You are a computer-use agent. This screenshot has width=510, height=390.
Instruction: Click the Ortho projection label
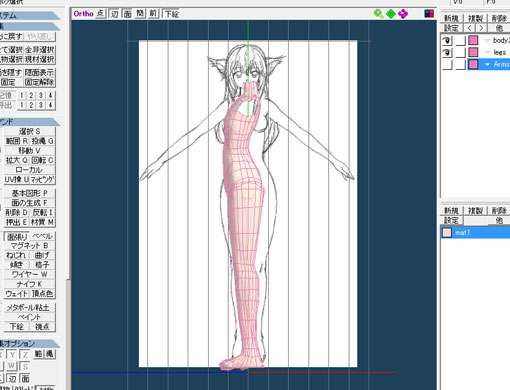coord(83,14)
